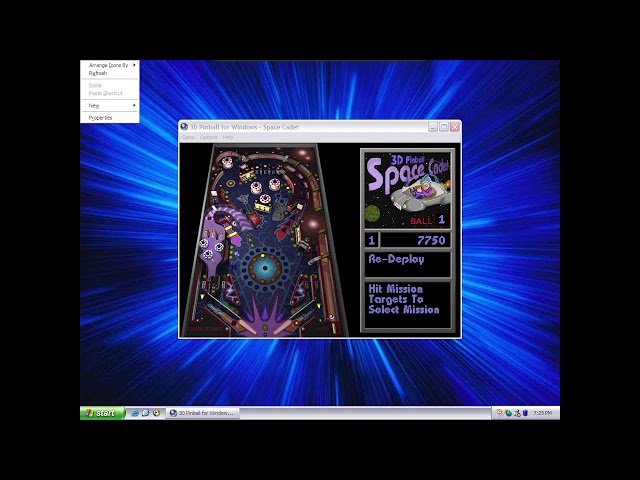Click the first system tray icon
640x480 pixels.
500,413
